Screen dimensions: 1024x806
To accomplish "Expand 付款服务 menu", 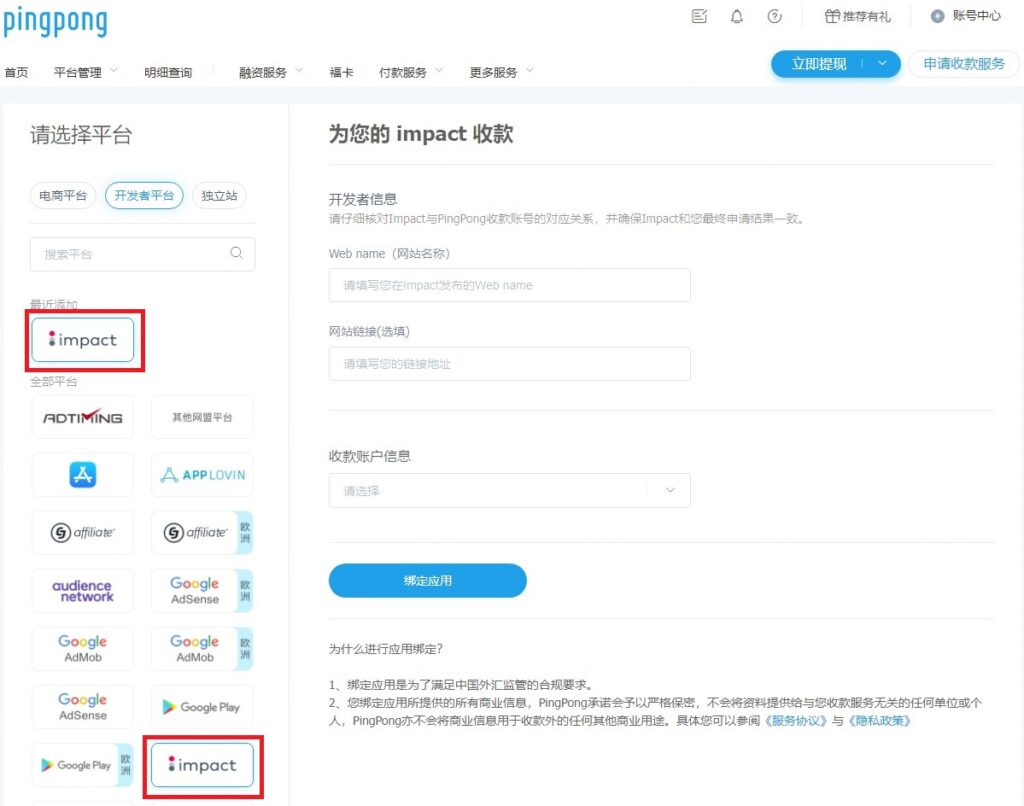I will click(411, 72).
